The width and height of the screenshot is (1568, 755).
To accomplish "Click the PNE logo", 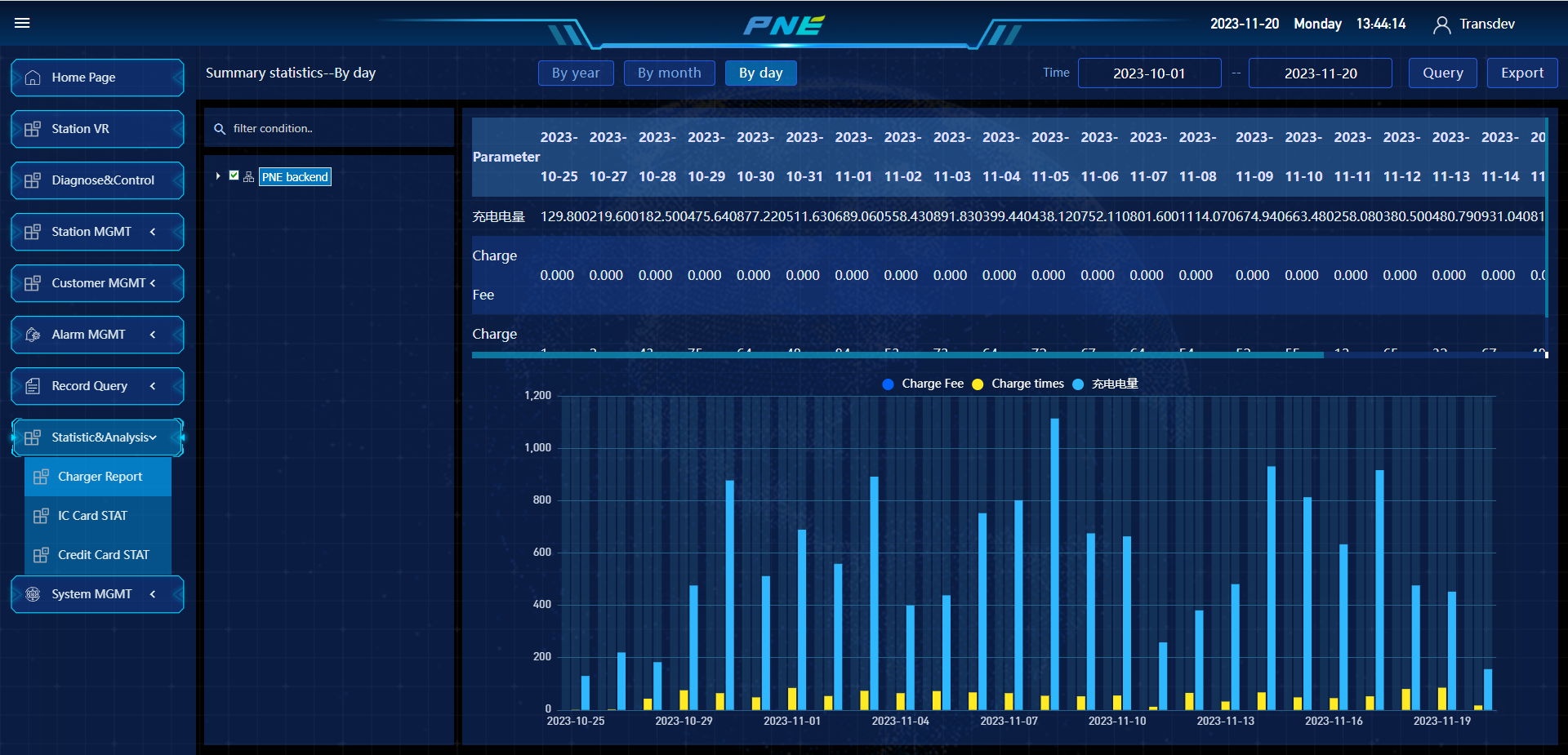I will tap(784, 25).
